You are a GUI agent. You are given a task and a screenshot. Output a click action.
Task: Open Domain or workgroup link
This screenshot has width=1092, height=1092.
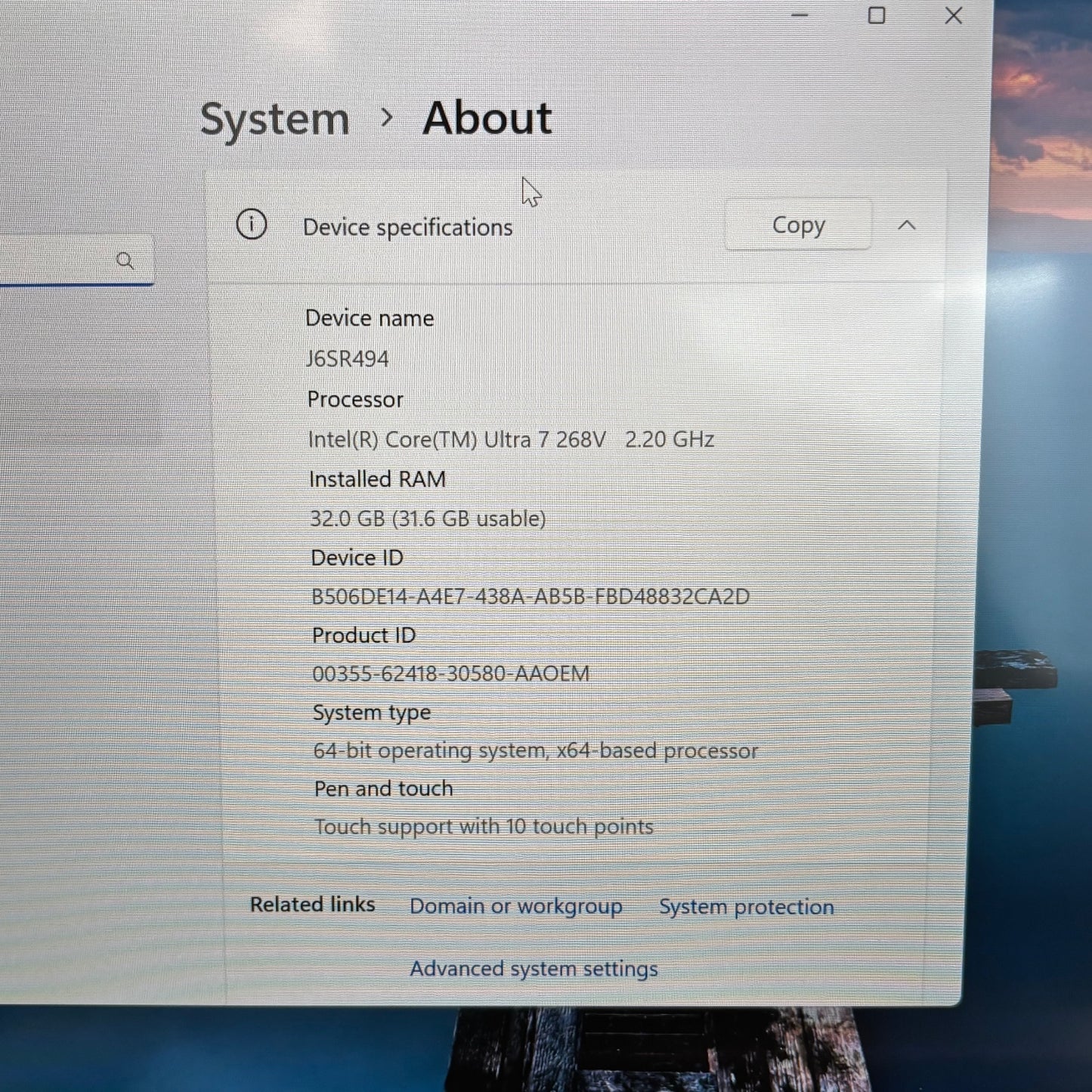tap(516, 905)
